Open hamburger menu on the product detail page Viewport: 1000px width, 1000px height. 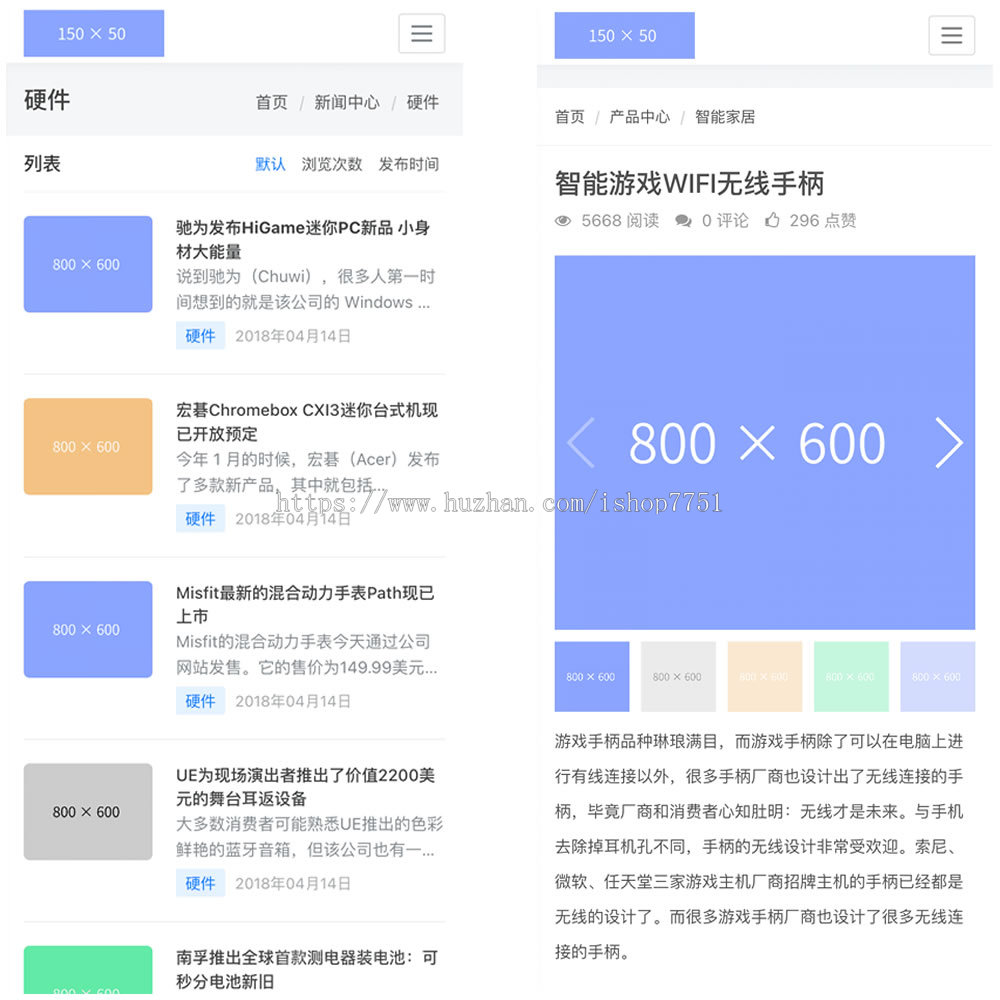coord(952,35)
